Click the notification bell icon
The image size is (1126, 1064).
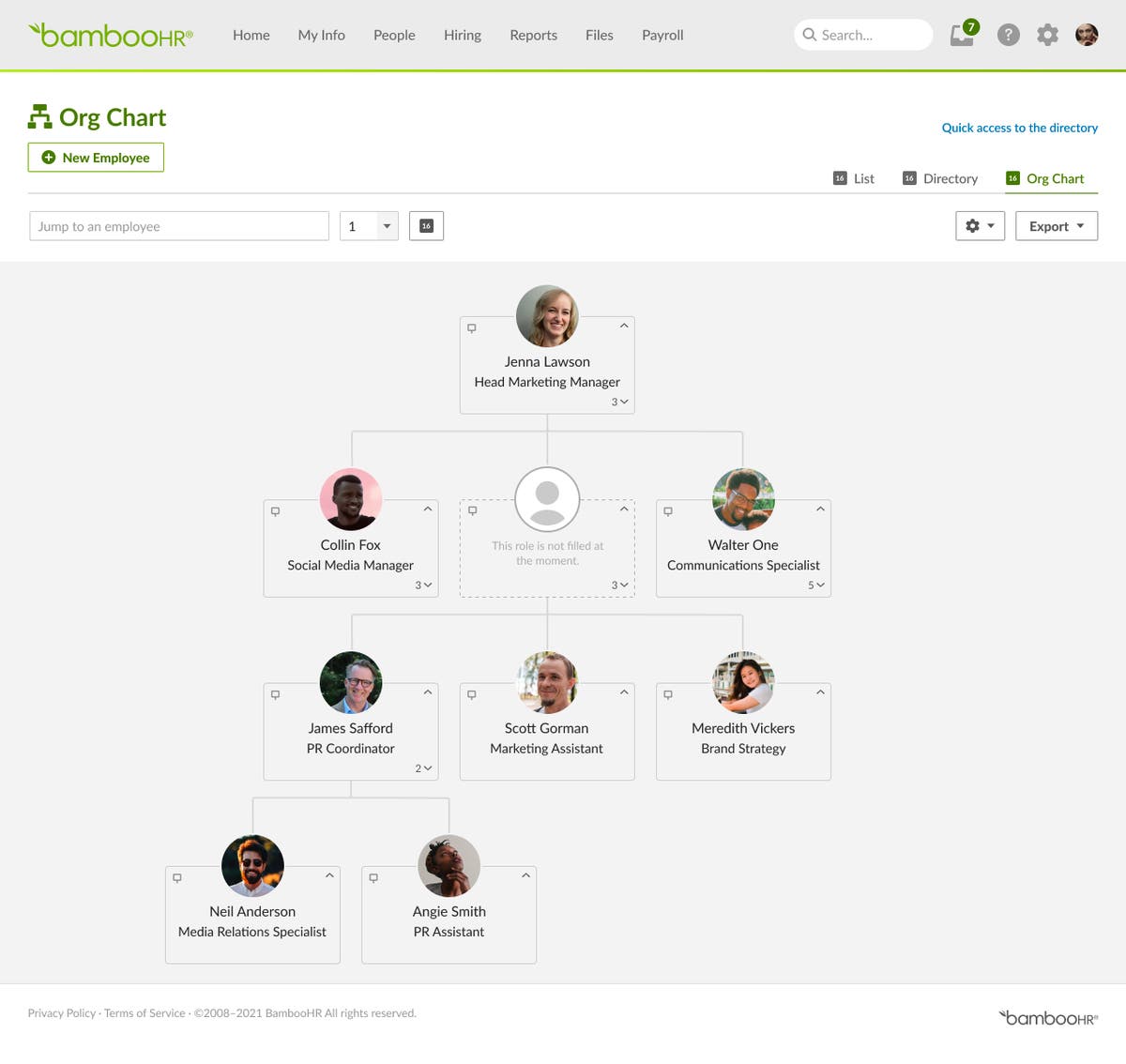[961, 35]
